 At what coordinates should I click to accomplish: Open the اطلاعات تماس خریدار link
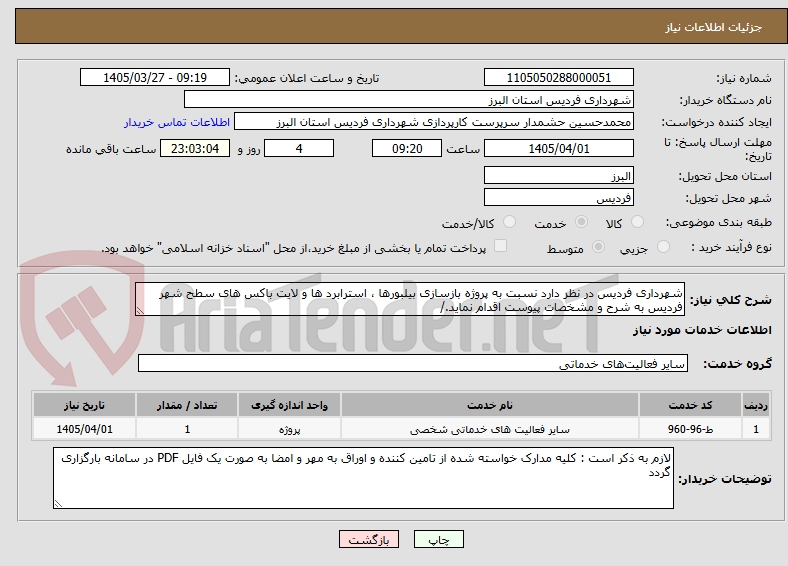click(176, 122)
